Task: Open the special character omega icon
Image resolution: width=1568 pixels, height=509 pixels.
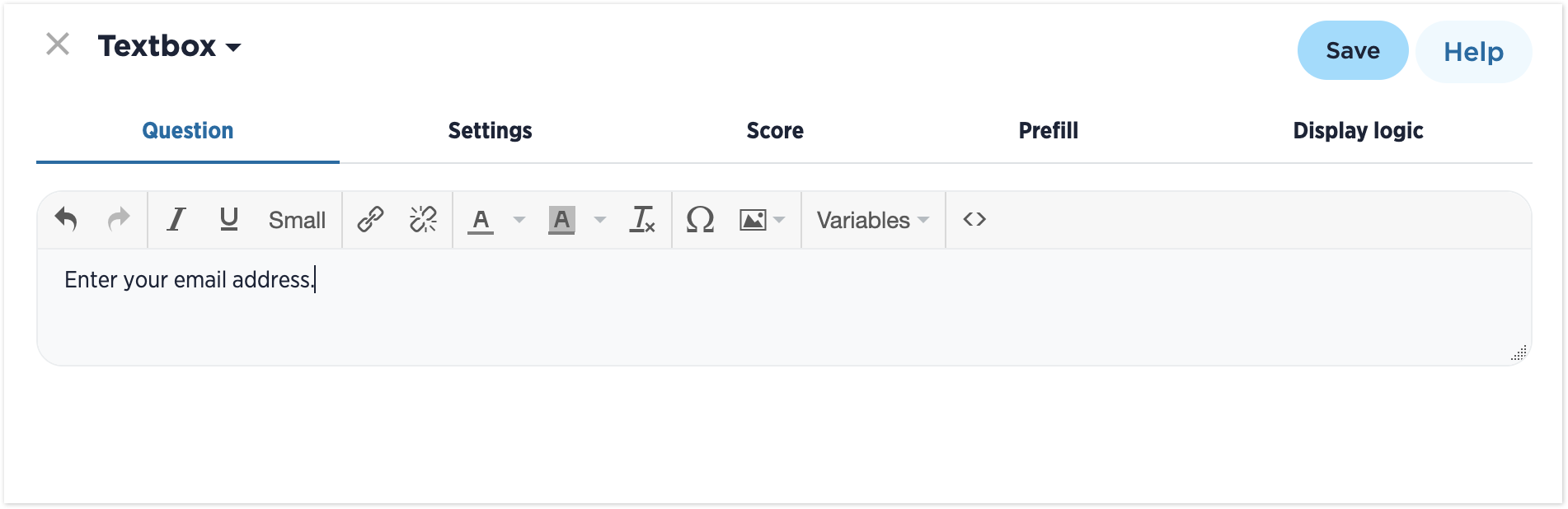Action: point(700,219)
